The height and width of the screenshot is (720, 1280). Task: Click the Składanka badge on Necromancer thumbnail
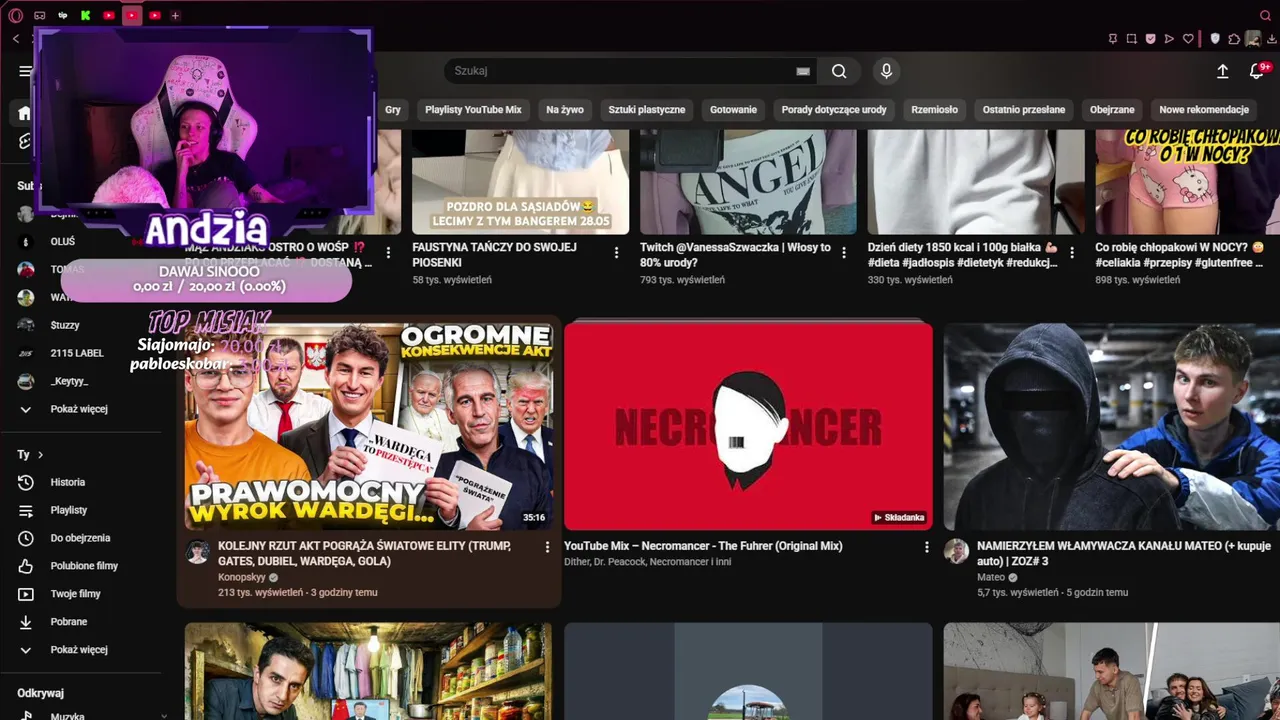pyautogui.click(x=899, y=517)
